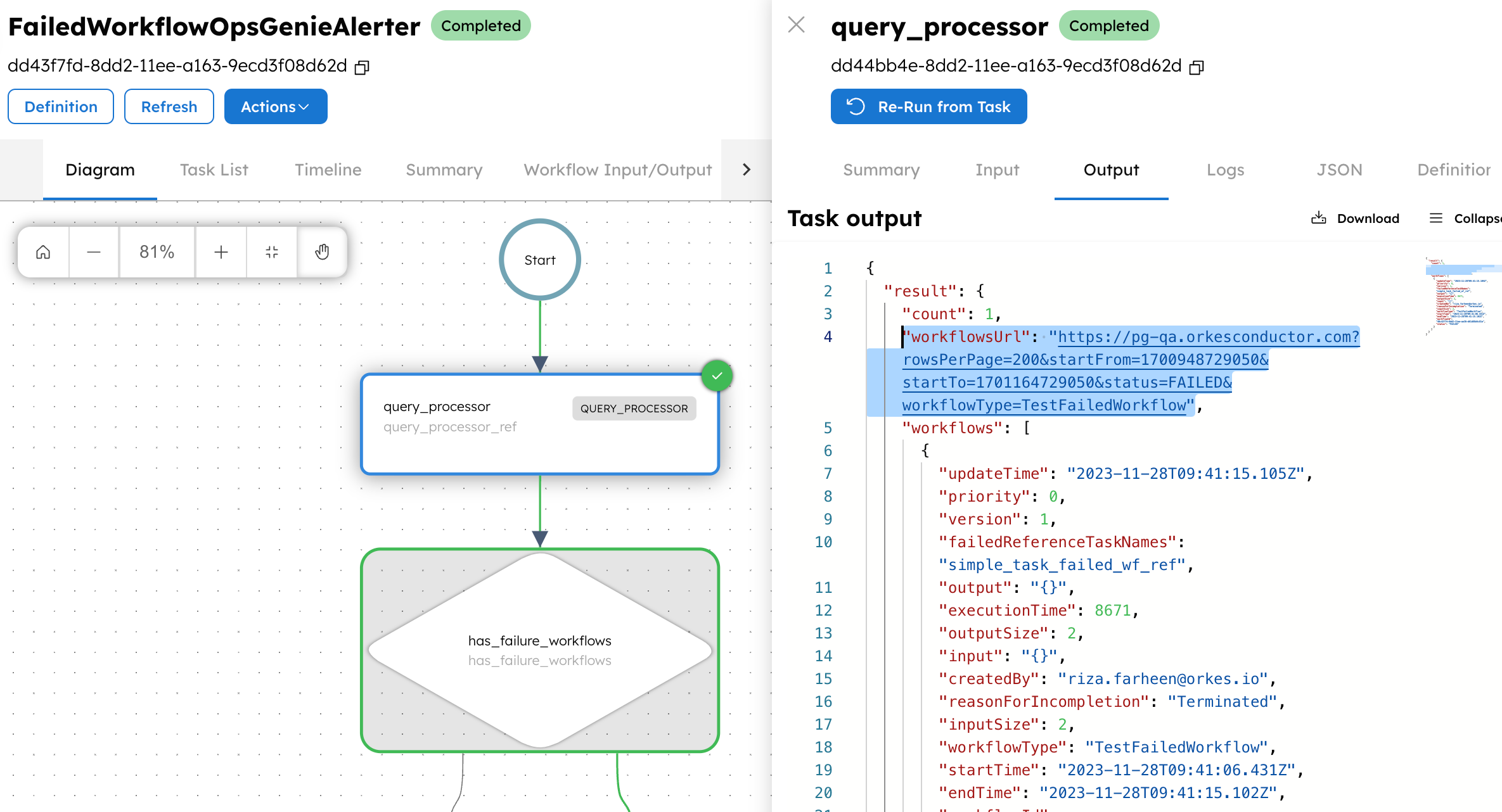Open the Timeline tab
The width and height of the screenshot is (1502, 812).
coord(328,170)
